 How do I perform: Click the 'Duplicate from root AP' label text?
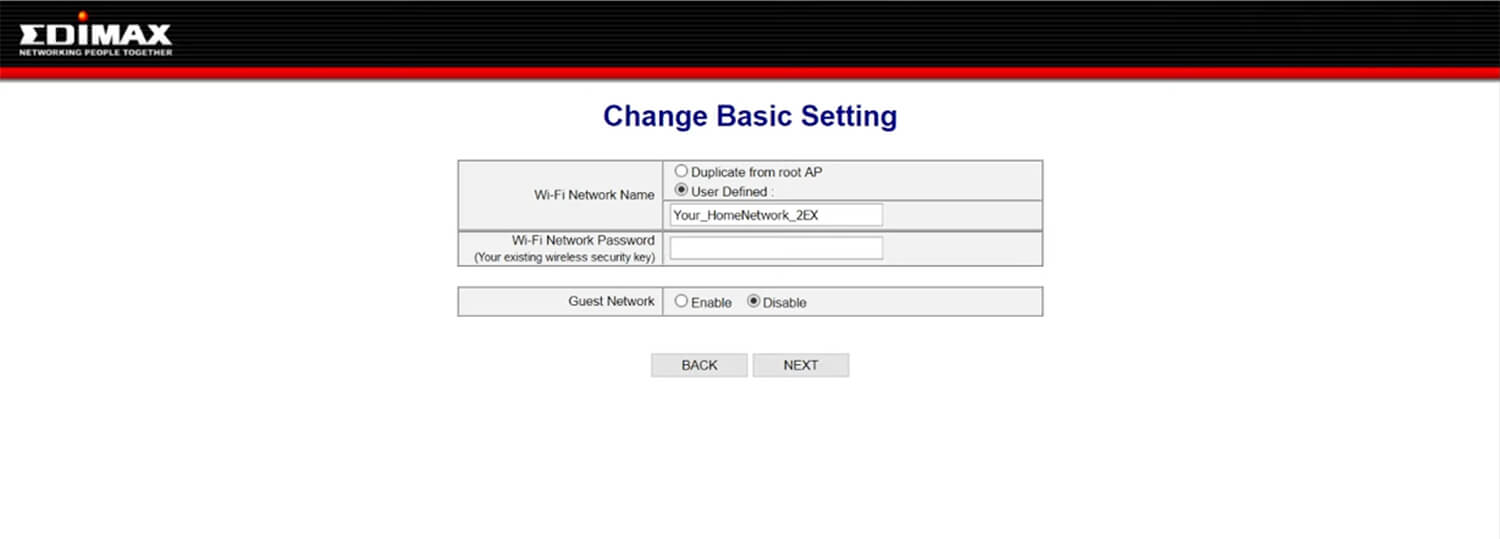(756, 172)
